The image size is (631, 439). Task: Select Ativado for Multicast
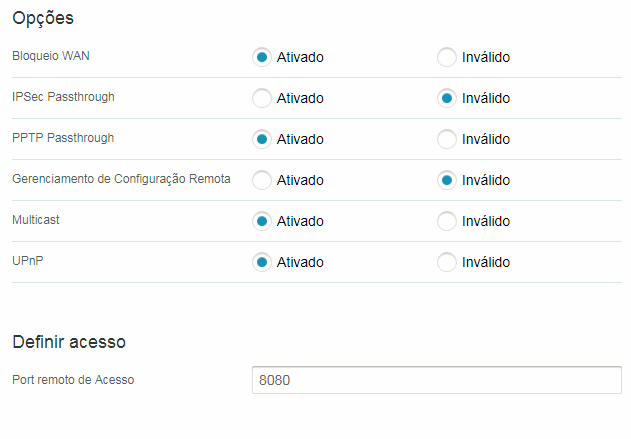[x=262, y=221]
